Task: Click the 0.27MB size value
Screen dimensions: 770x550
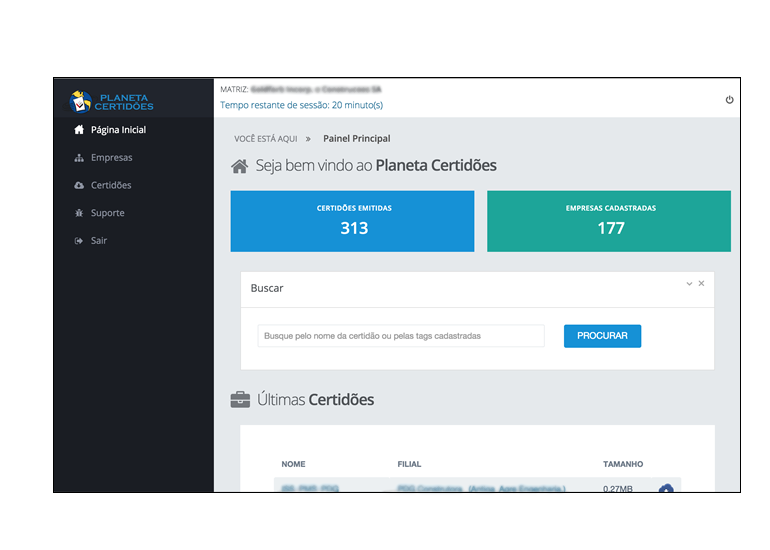Action: click(x=618, y=489)
